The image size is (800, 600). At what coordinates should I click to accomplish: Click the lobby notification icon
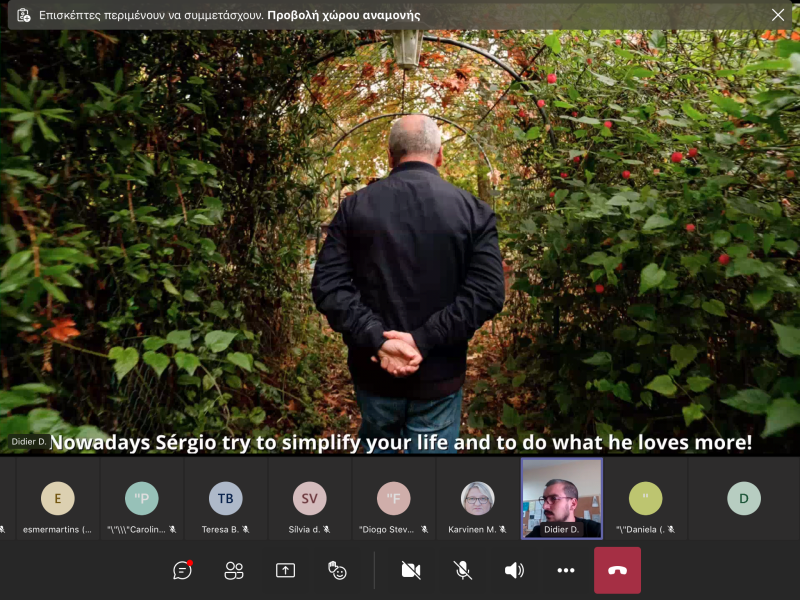pos(23,15)
